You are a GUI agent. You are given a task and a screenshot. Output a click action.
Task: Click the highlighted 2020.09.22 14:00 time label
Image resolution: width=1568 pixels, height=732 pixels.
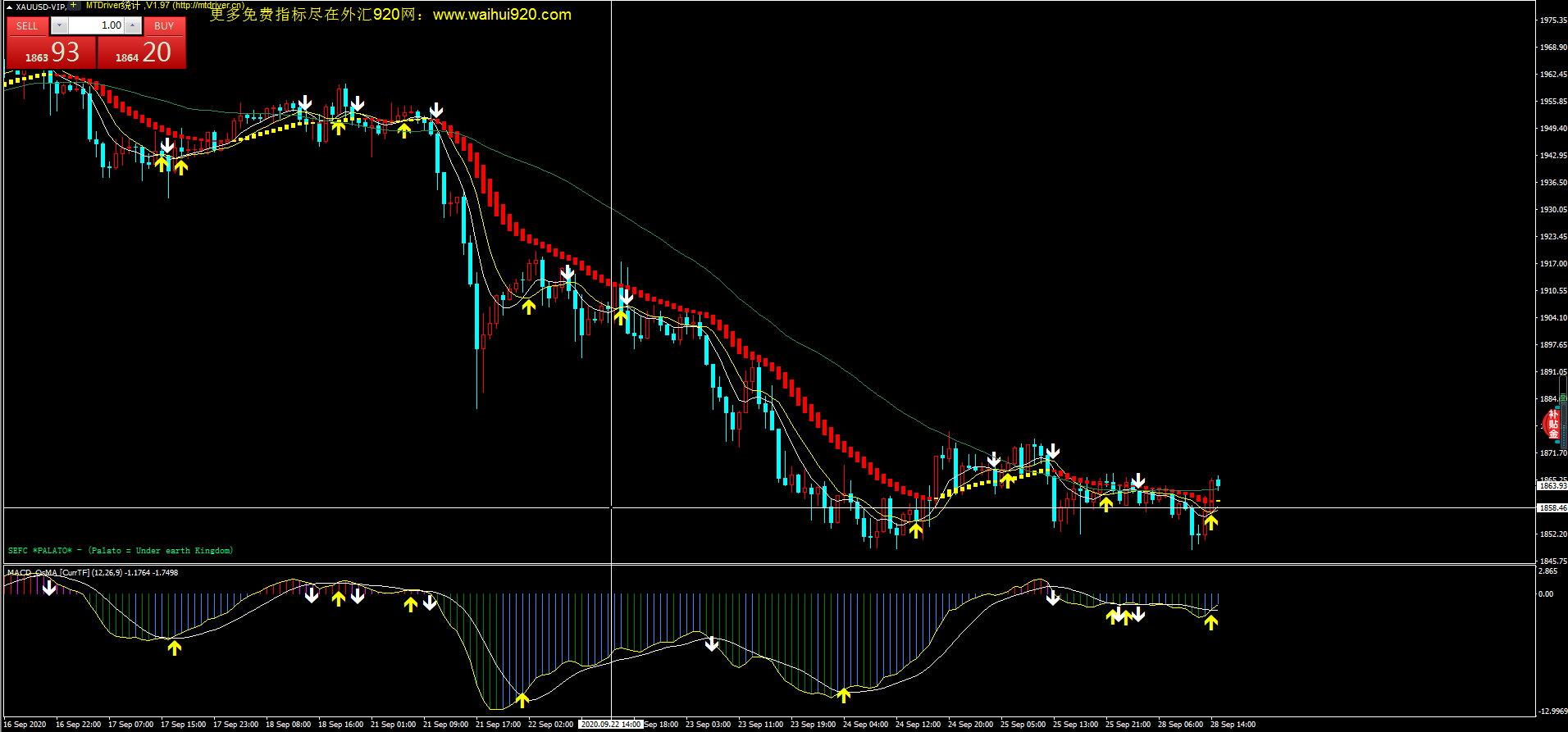(611, 725)
